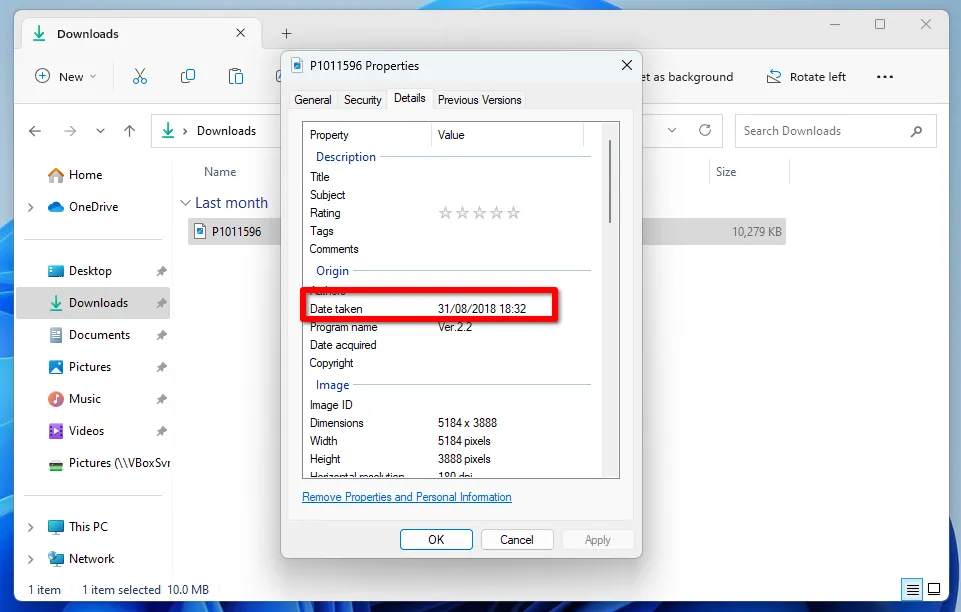This screenshot has height=612, width=961.
Task: Rotate left the selected photo
Action: point(806,76)
